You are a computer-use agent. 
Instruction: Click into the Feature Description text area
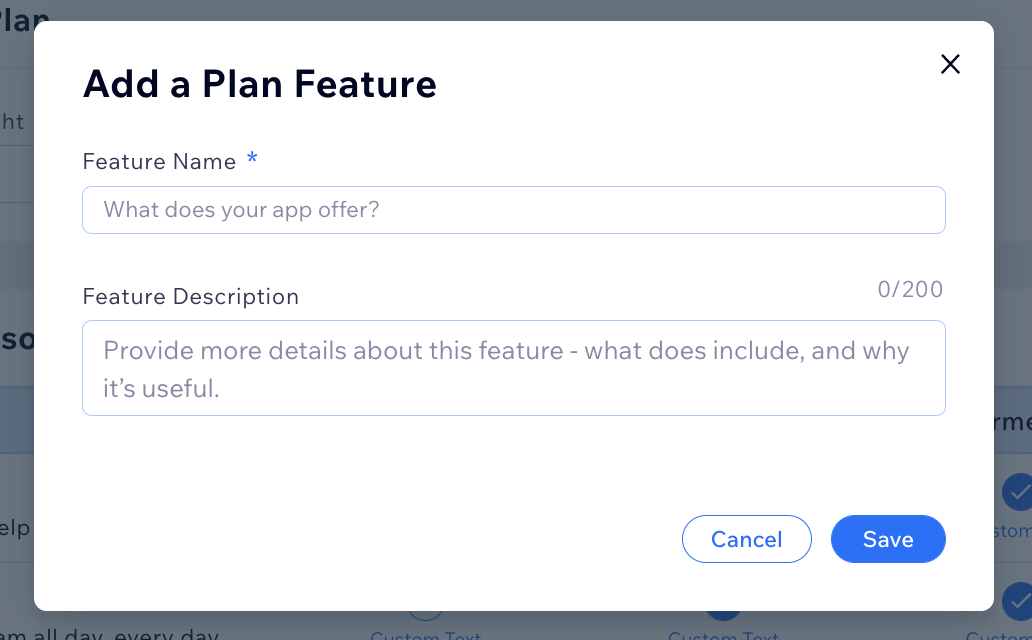pyautogui.click(x=513, y=368)
